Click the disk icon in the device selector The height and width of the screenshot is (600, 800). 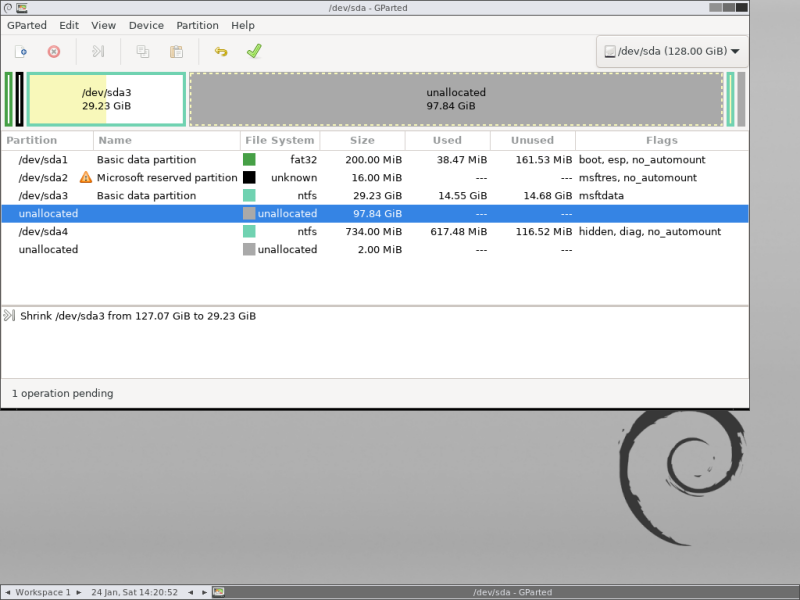(610, 51)
